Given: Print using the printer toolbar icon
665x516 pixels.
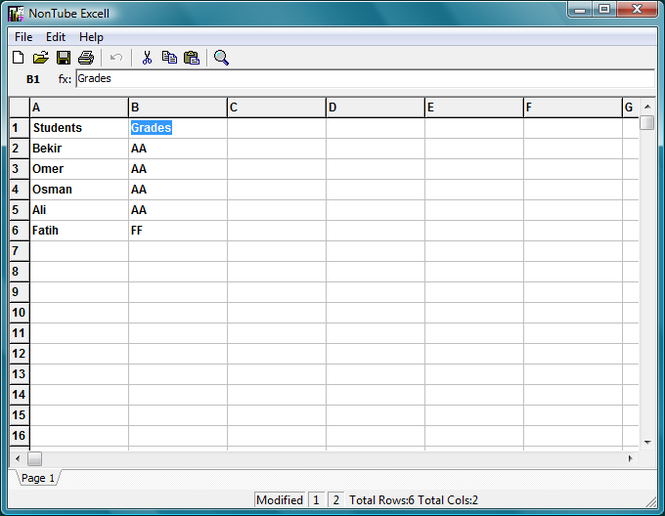Looking at the screenshot, I should (86, 58).
